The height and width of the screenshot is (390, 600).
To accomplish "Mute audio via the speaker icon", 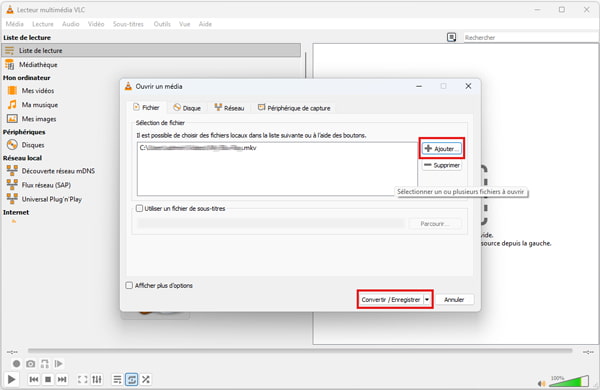I will [x=541, y=383].
